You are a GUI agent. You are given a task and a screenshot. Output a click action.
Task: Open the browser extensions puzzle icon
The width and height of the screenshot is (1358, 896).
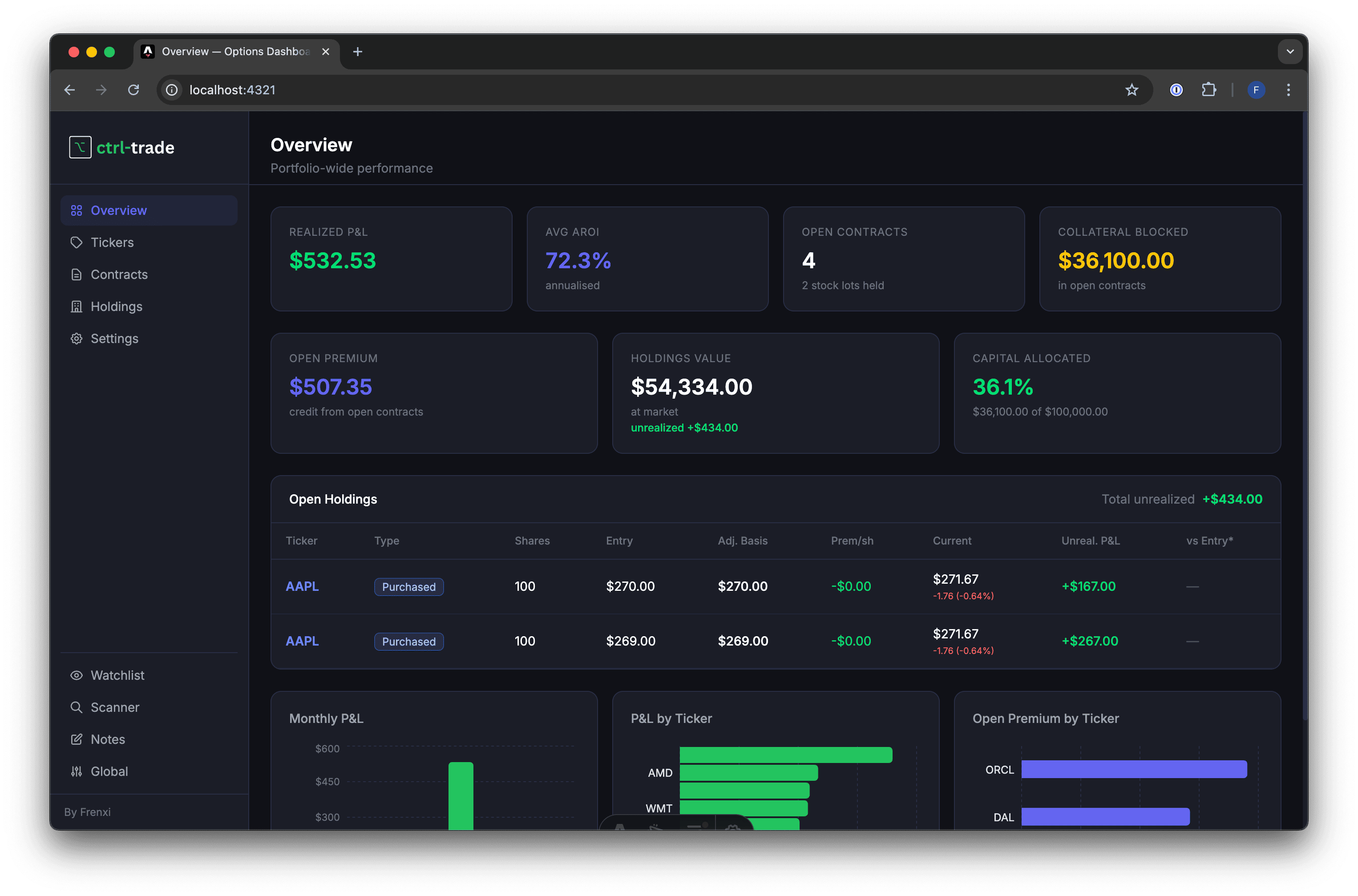coord(1209,90)
